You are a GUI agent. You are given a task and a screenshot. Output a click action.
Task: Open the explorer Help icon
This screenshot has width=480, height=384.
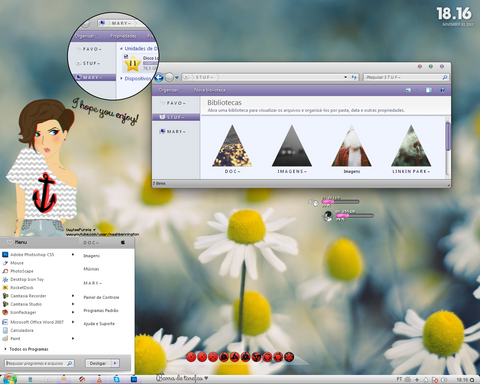(x=442, y=90)
